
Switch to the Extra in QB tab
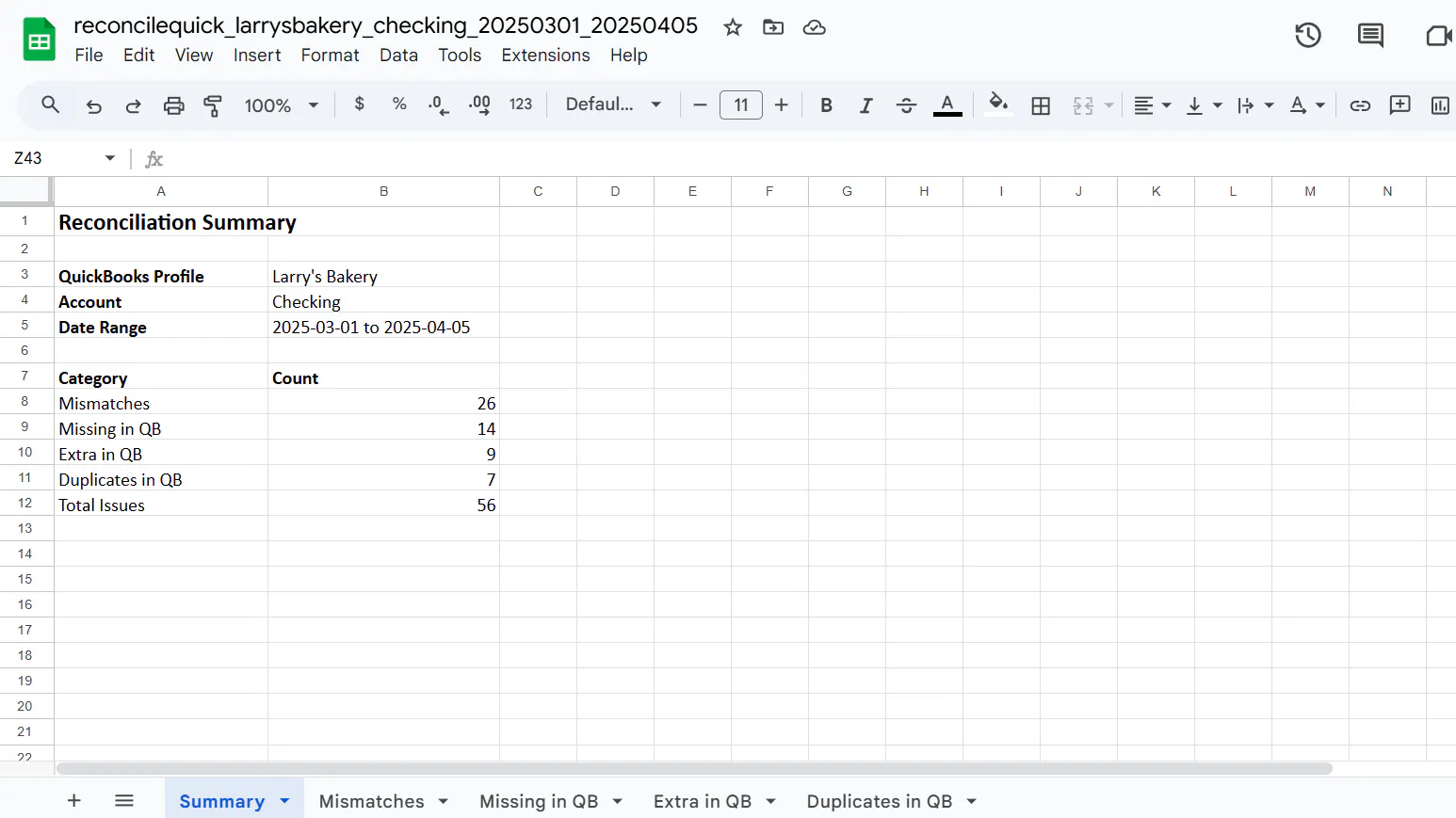coord(703,801)
